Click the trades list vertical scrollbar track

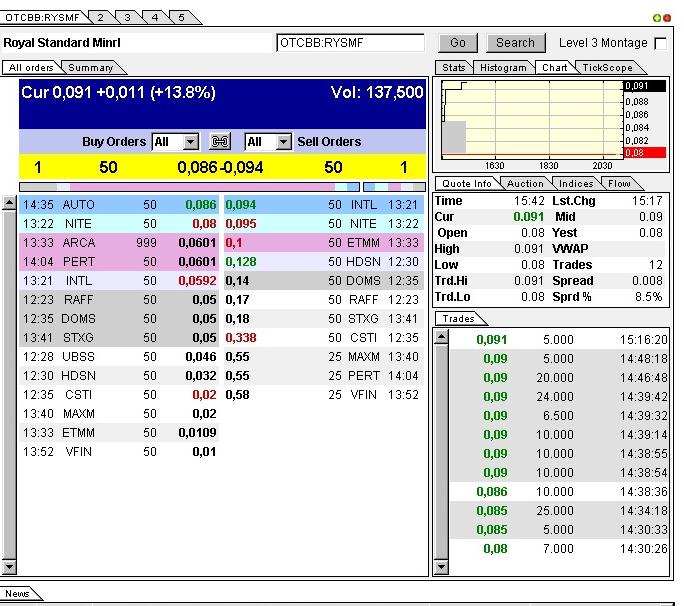(441, 452)
